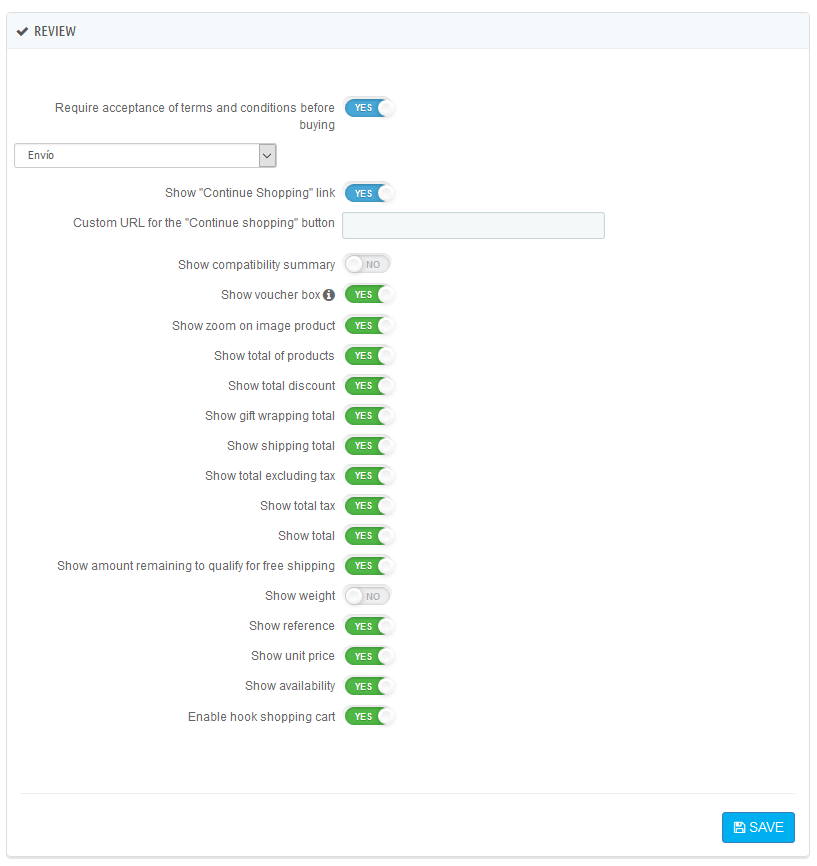The height and width of the screenshot is (866, 817).
Task: Turn off Show voucher box
Action: click(x=369, y=295)
